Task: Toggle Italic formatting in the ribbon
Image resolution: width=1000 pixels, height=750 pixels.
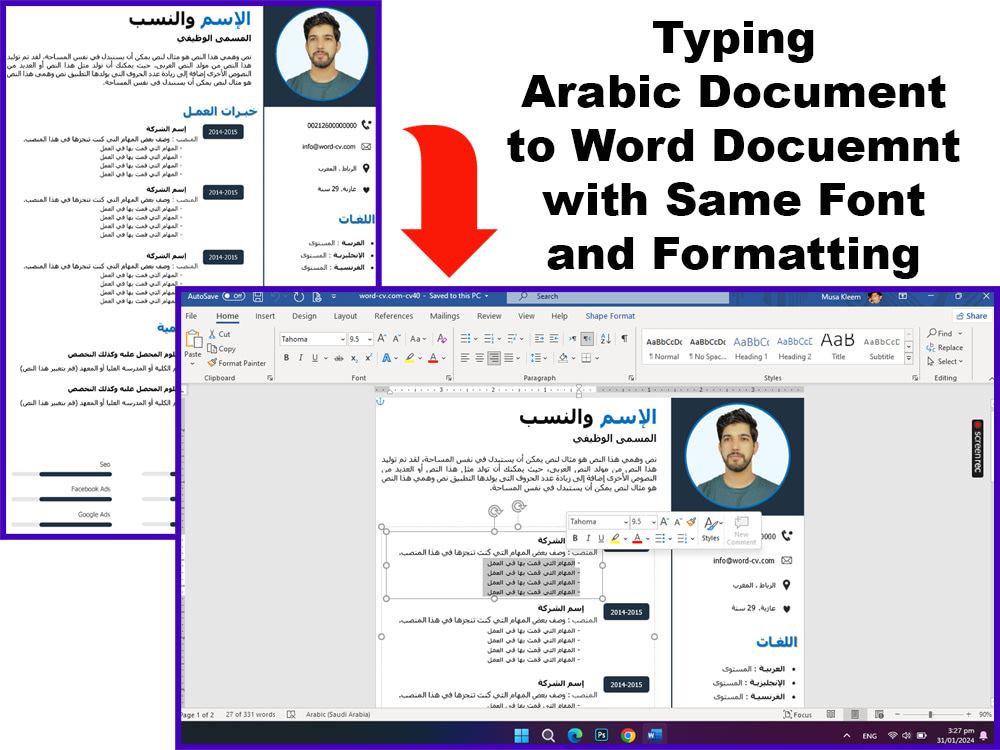Action: pos(300,357)
